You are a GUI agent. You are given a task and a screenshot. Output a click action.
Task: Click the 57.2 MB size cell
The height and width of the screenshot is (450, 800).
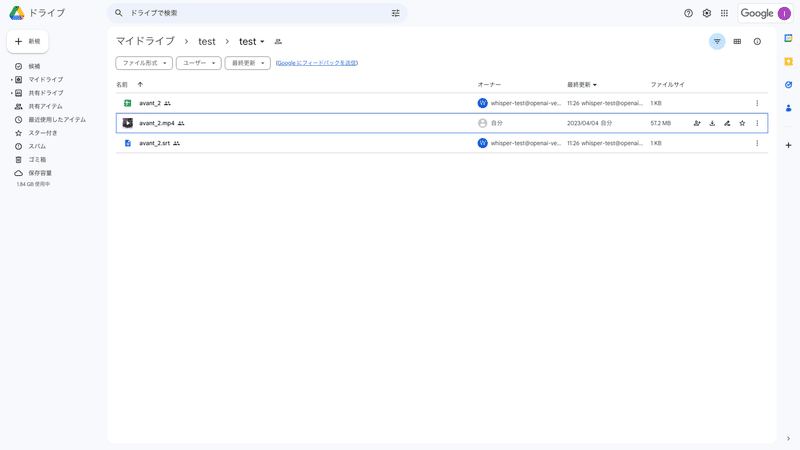pos(661,123)
